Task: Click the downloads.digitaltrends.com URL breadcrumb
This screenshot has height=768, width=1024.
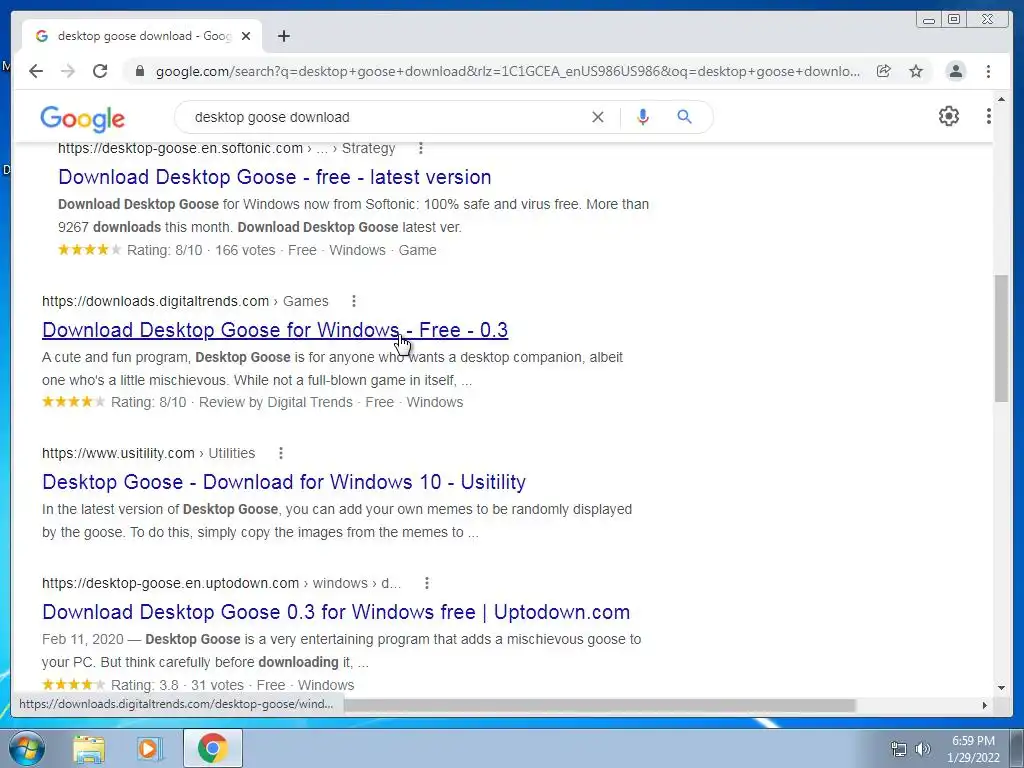Action: (185, 301)
